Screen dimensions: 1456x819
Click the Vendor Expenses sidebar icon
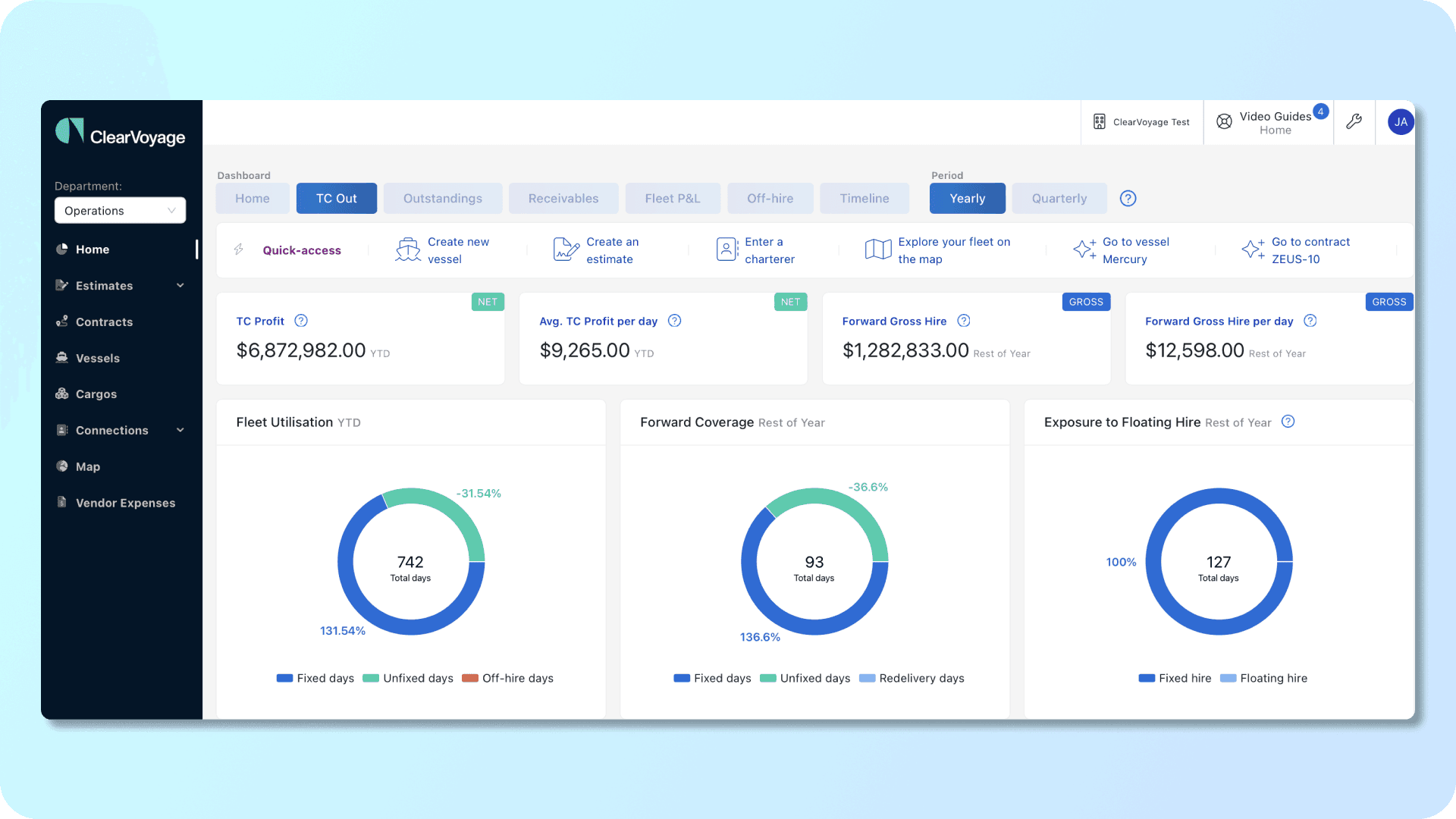pyautogui.click(x=63, y=502)
